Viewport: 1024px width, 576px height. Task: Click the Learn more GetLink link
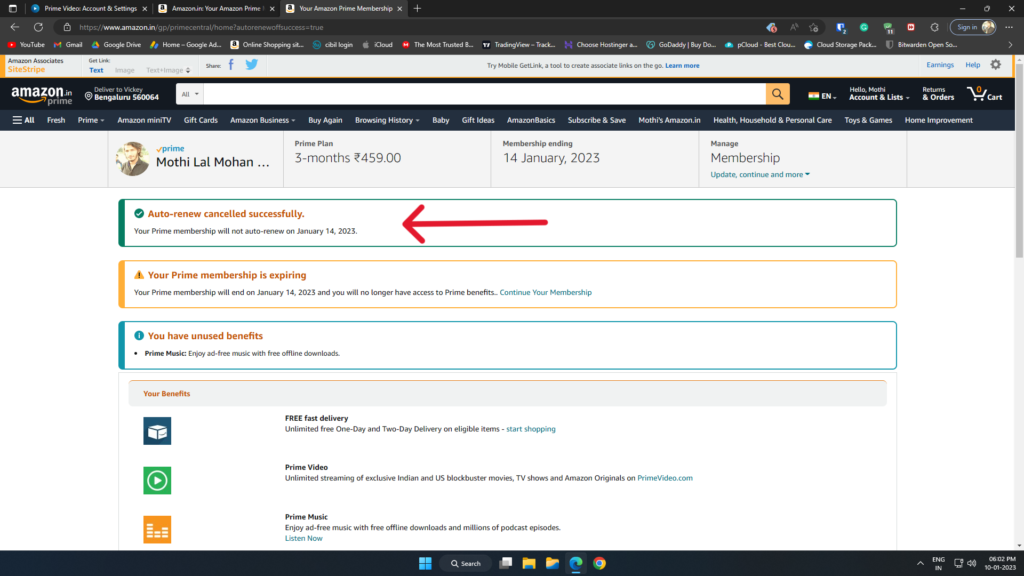[682, 65]
